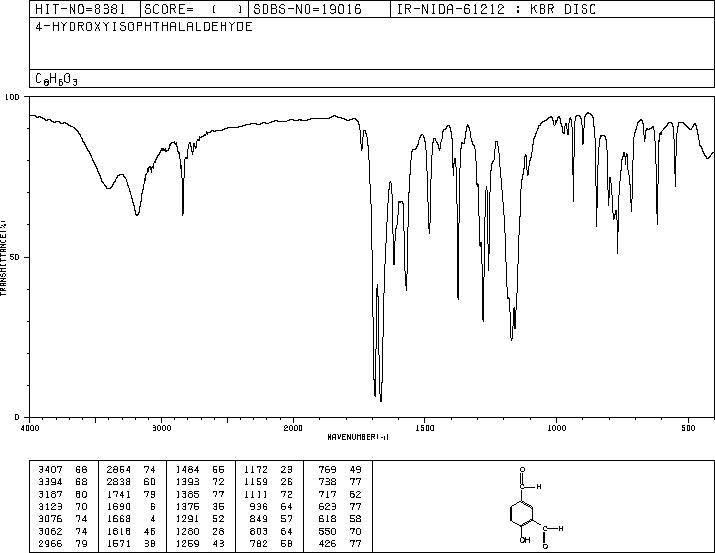Select the 550 peak entry
The height and width of the screenshot is (553, 715).
tap(340, 531)
